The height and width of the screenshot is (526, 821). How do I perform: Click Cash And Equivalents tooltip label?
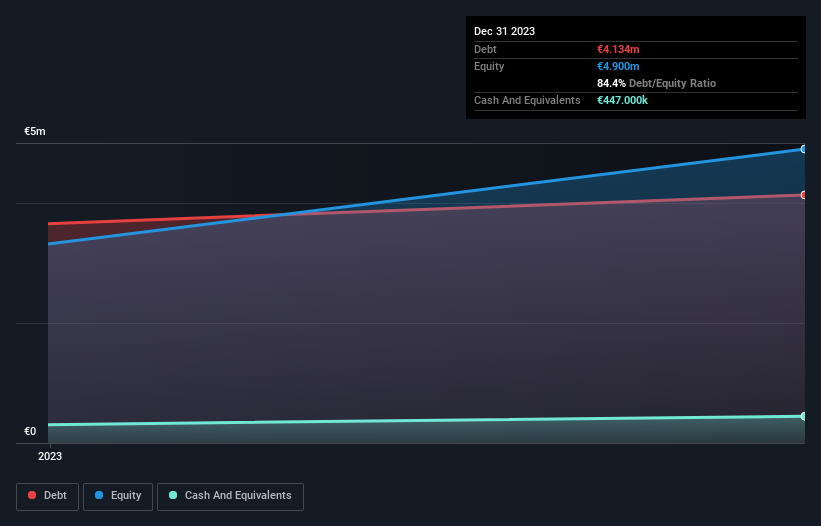527,100
